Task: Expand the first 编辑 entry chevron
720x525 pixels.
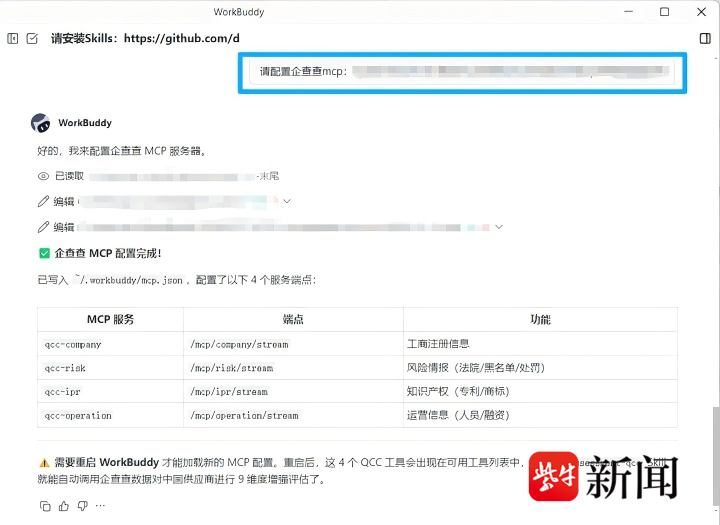Action: coord(287,201)
